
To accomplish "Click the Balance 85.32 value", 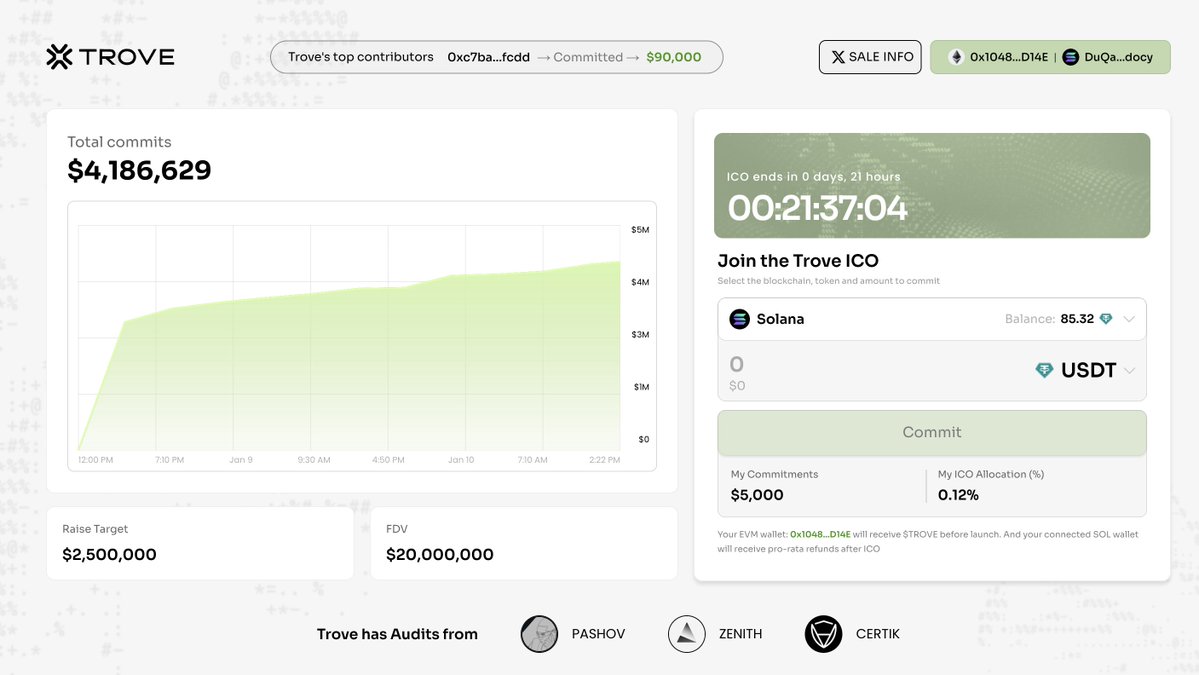I will (x=1077, y=319).
